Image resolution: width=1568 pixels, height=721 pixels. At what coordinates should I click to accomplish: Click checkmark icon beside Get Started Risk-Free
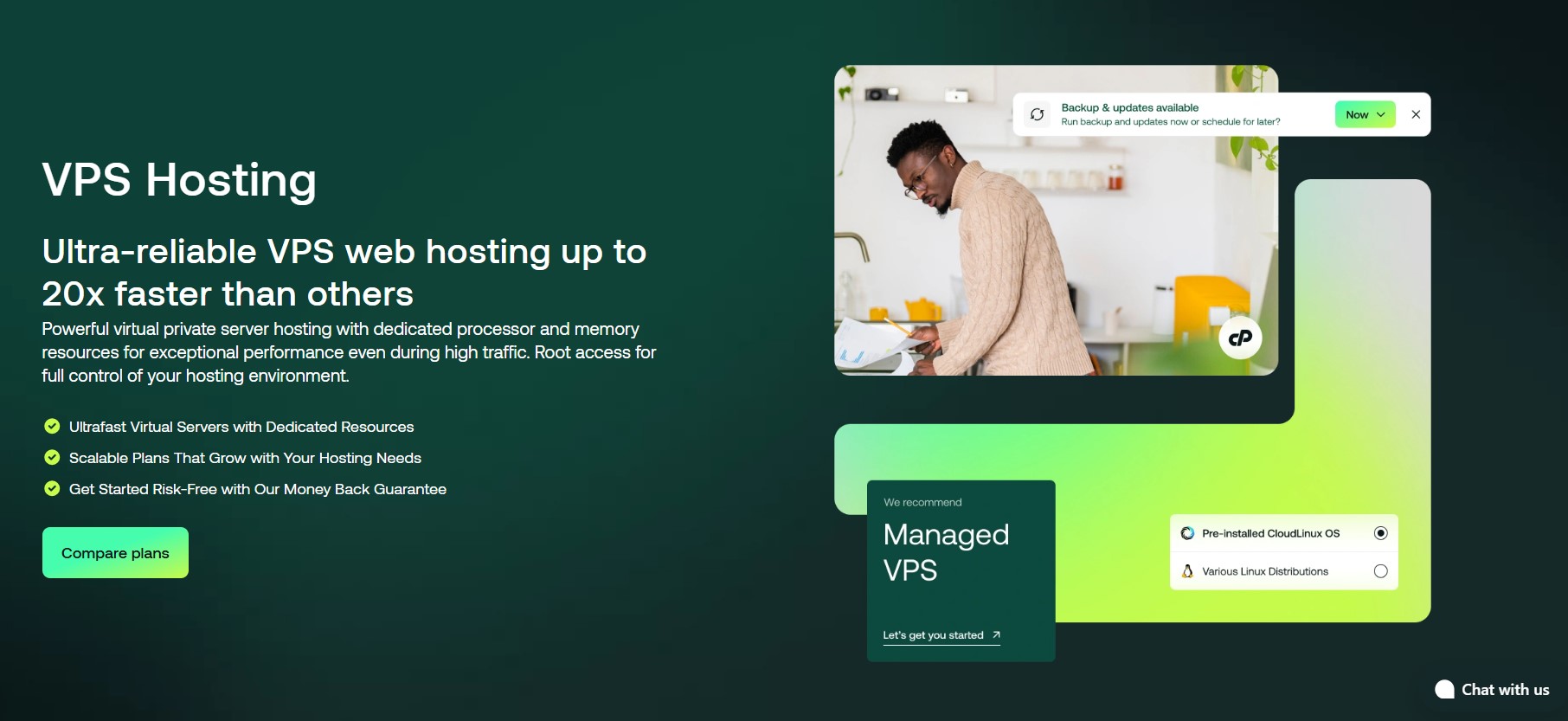pos(52,488)
